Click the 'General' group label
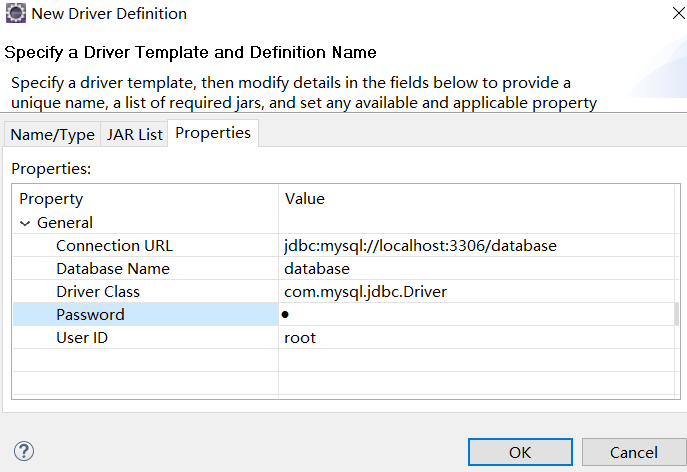The width and height of the screenshot is (687, 472). point(65,223)
